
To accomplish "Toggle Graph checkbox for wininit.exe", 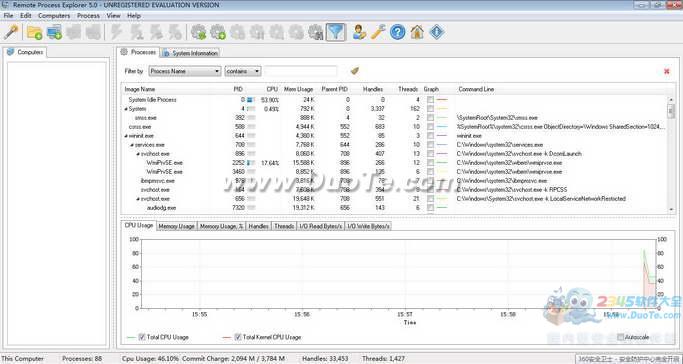I will pyautogui.click(x=430, y=136).
